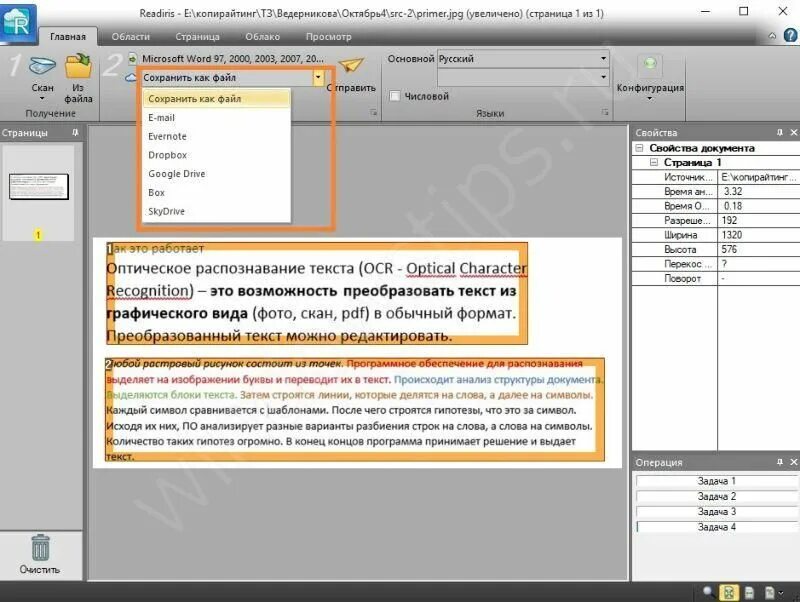Open the status bar view options arrow
800x602 pixels.
pos(781,593)
